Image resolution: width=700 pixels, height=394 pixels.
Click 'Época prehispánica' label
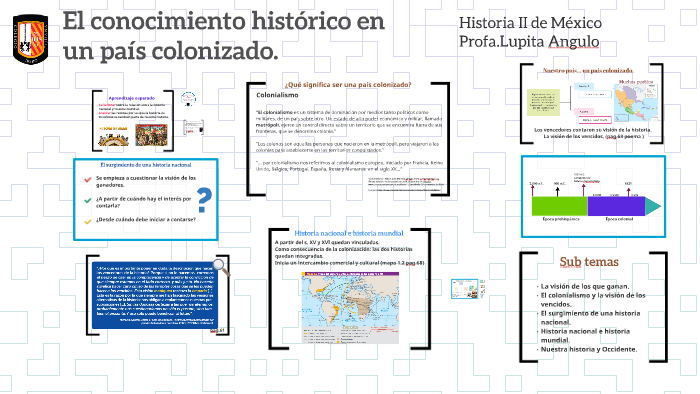(x=561, y=219)
